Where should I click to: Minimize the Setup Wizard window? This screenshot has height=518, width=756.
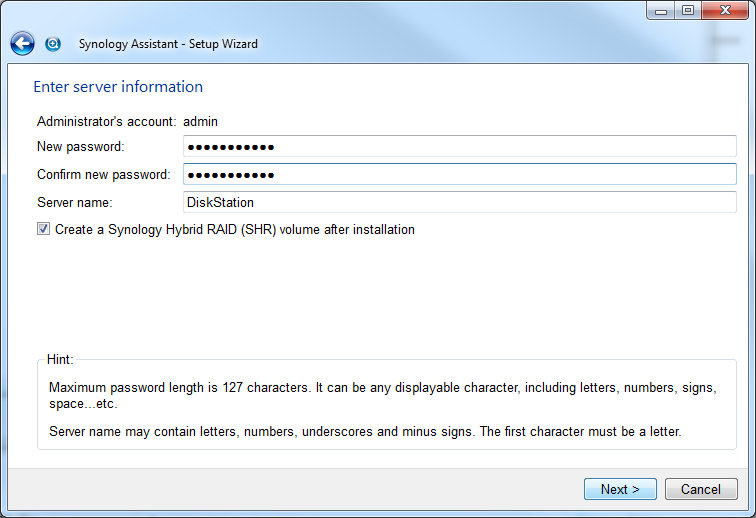(661, 10)
